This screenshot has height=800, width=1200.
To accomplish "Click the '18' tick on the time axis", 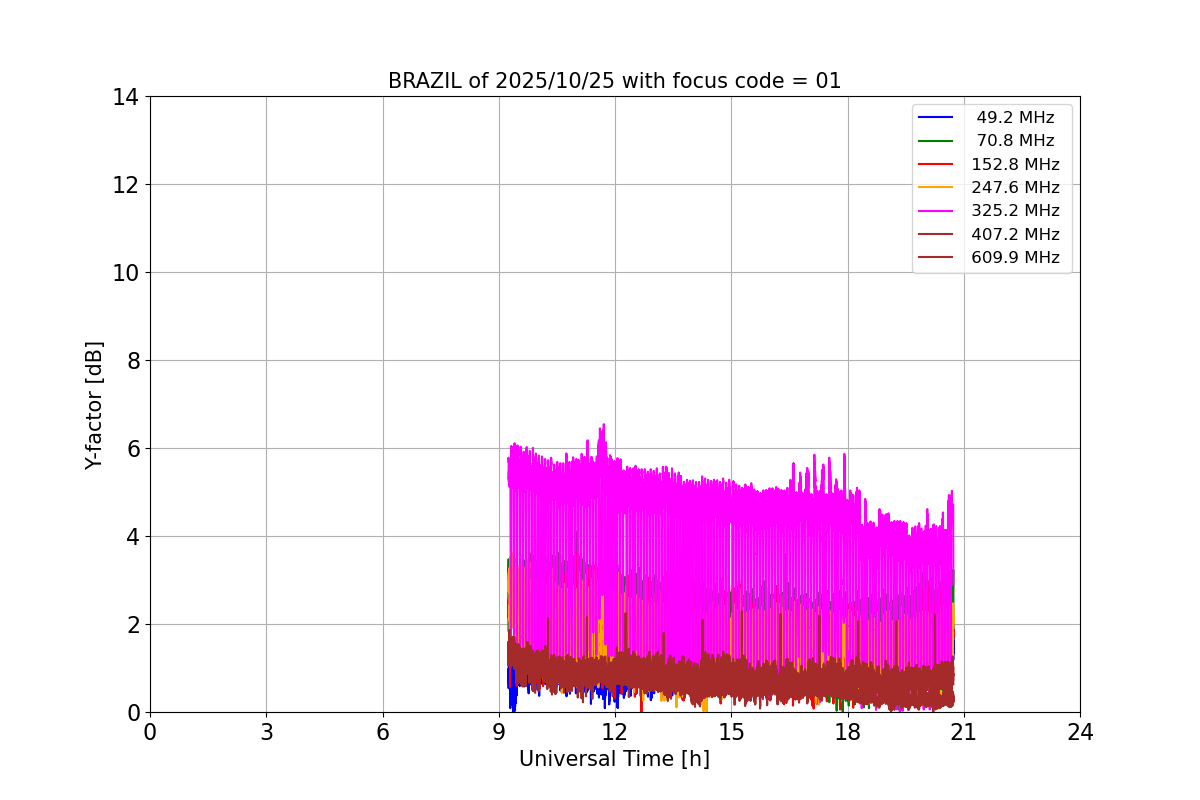I will point(848,732).
